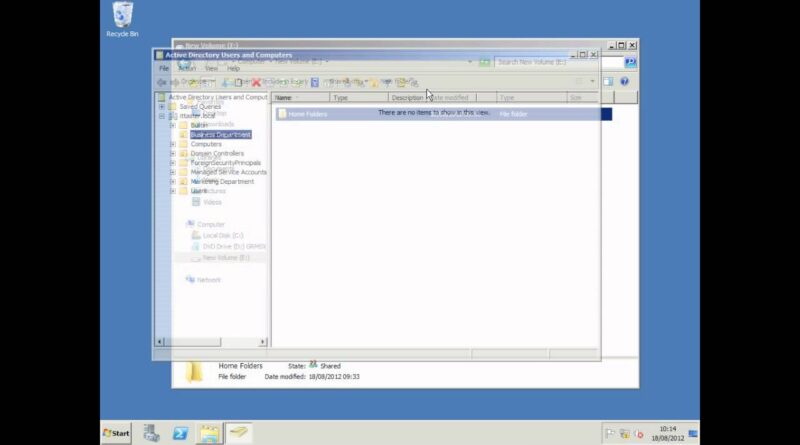The image size is (800, 445).
Task: Toggle the Explorer preview pane icon
Action: pyautogui.click(x=608, y=82)
